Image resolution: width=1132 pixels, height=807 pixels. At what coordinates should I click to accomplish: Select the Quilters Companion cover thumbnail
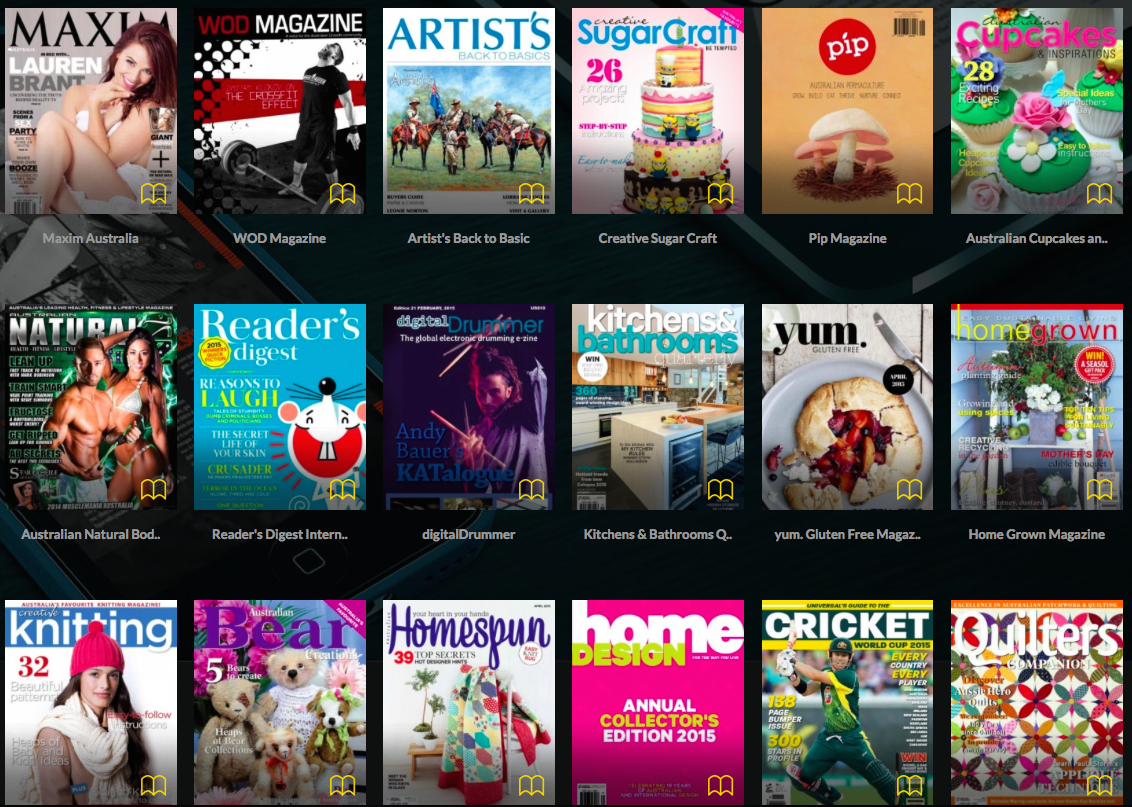coord(1036,700)
